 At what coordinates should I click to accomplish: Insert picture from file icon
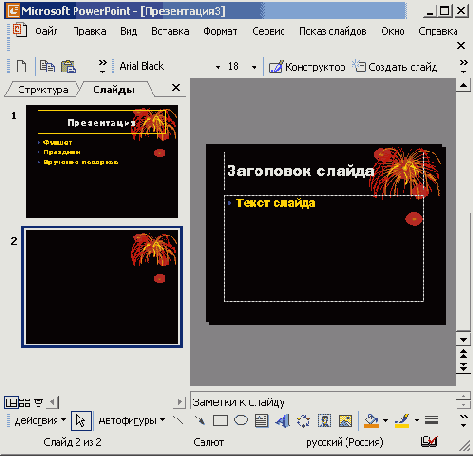point(345,421)
